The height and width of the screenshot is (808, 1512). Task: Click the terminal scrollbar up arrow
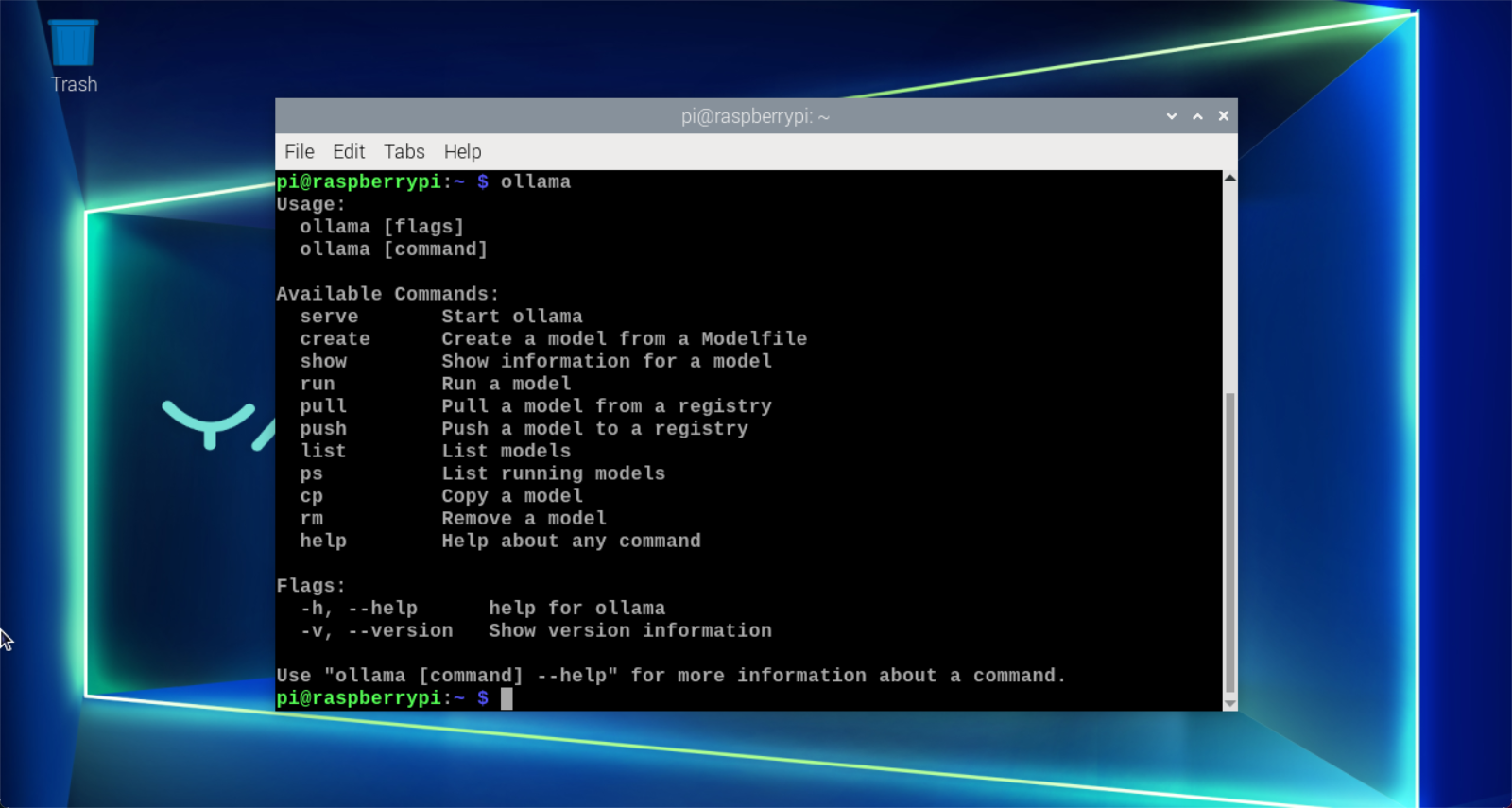(1229, 178)
